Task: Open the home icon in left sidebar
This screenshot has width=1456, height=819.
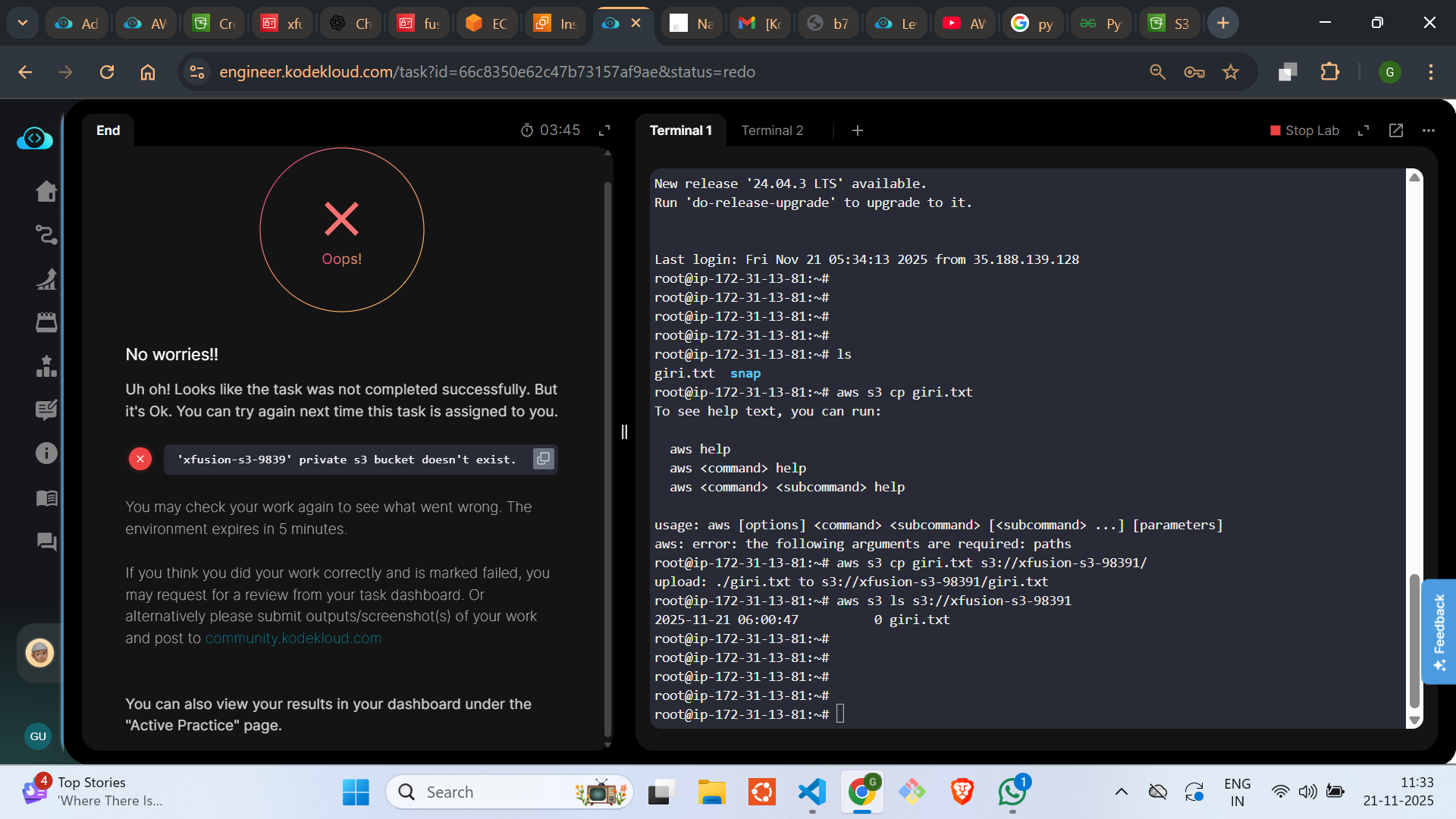Action: [46, 191]
